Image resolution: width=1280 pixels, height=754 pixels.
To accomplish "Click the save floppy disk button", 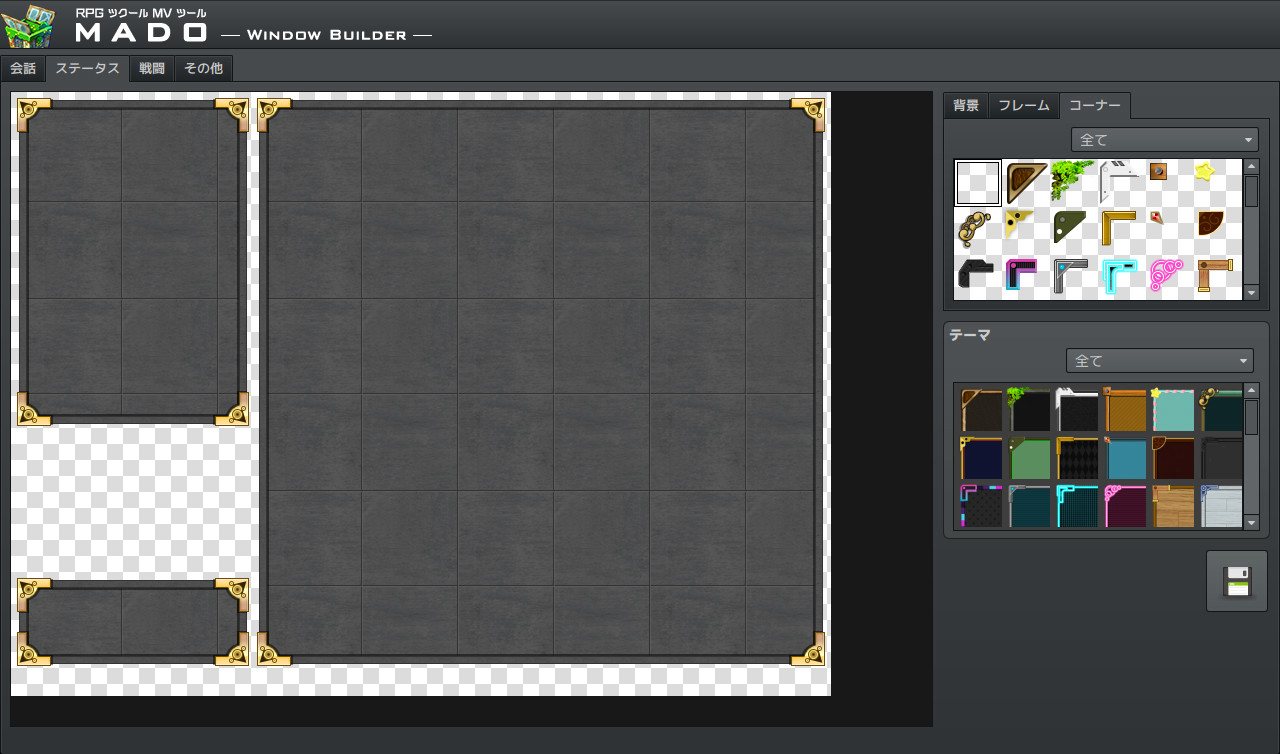I will click(x=1236, y=581).
